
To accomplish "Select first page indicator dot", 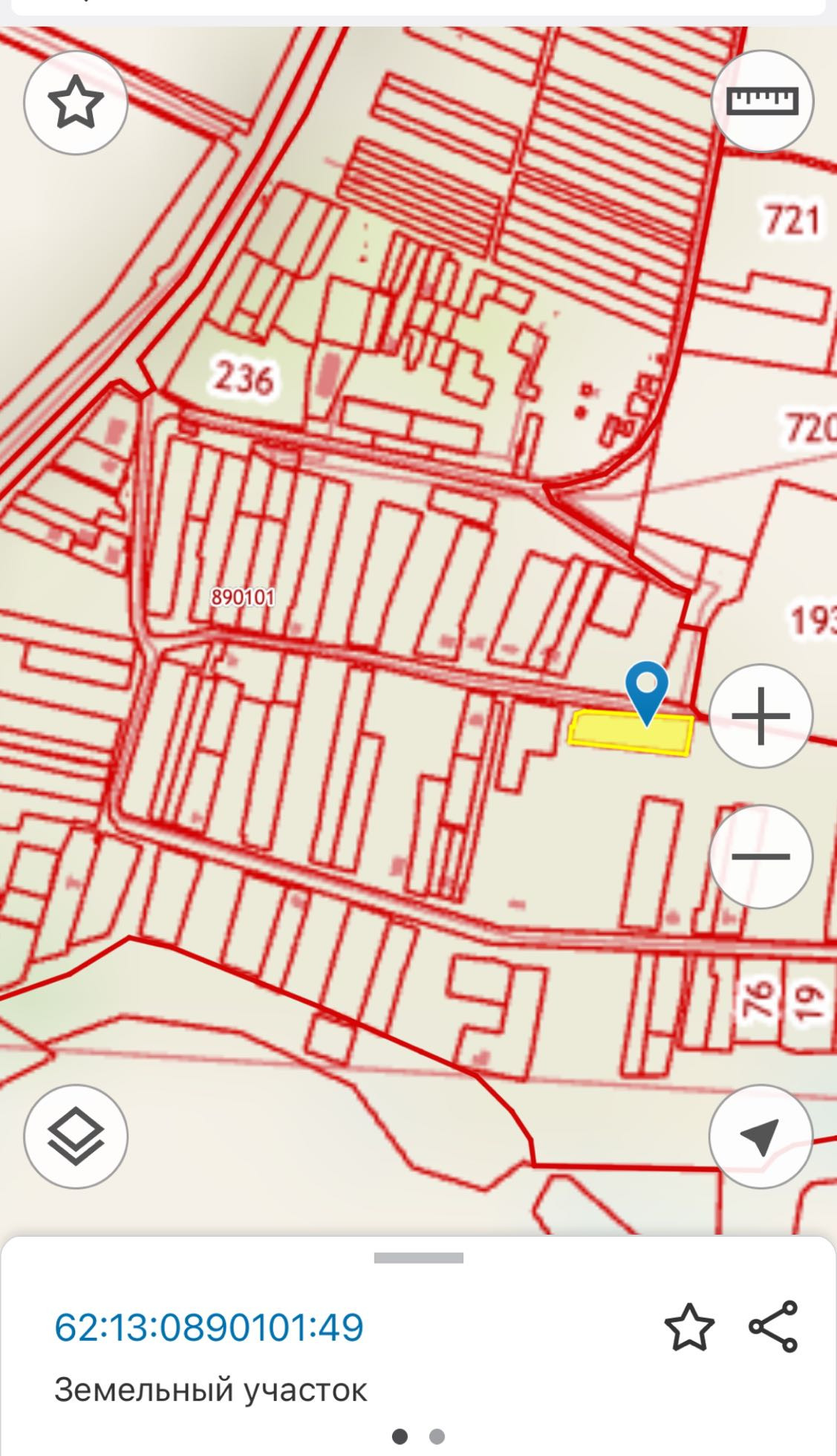I will pyautogui.click(x=400, y=1436).
